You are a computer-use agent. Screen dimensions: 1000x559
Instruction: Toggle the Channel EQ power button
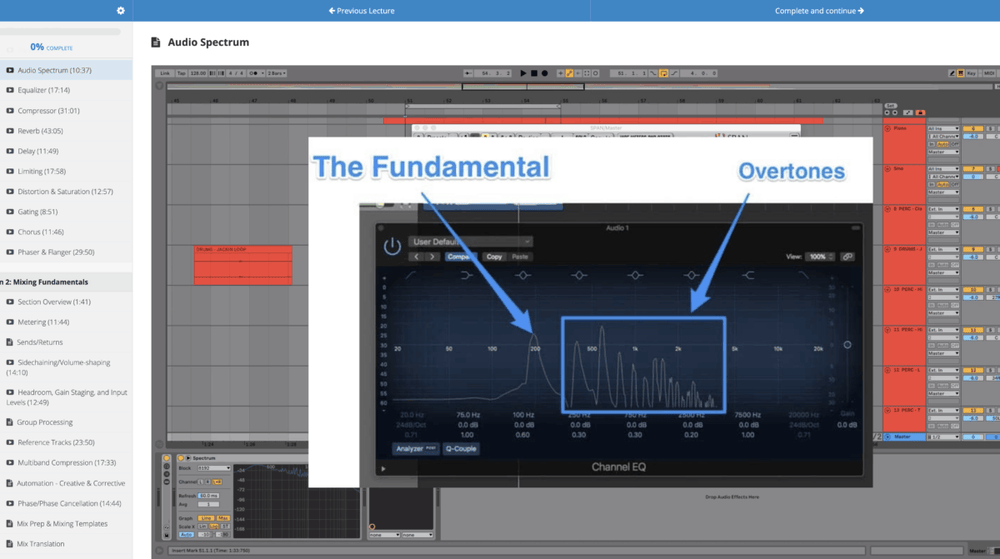click(x=392, y=245)
